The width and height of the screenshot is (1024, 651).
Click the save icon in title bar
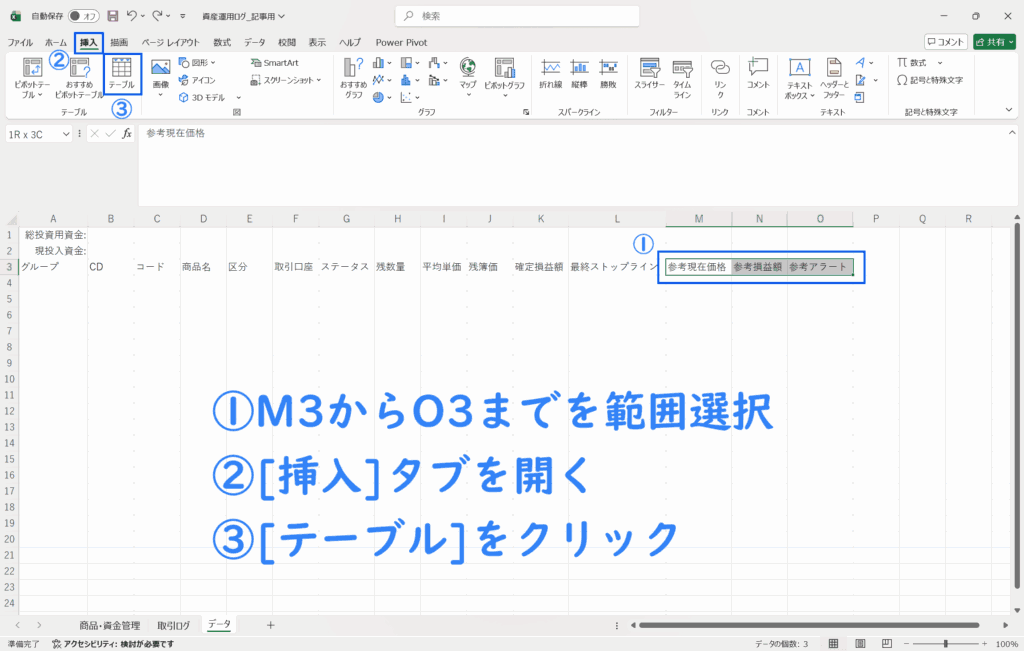point(112,16)
